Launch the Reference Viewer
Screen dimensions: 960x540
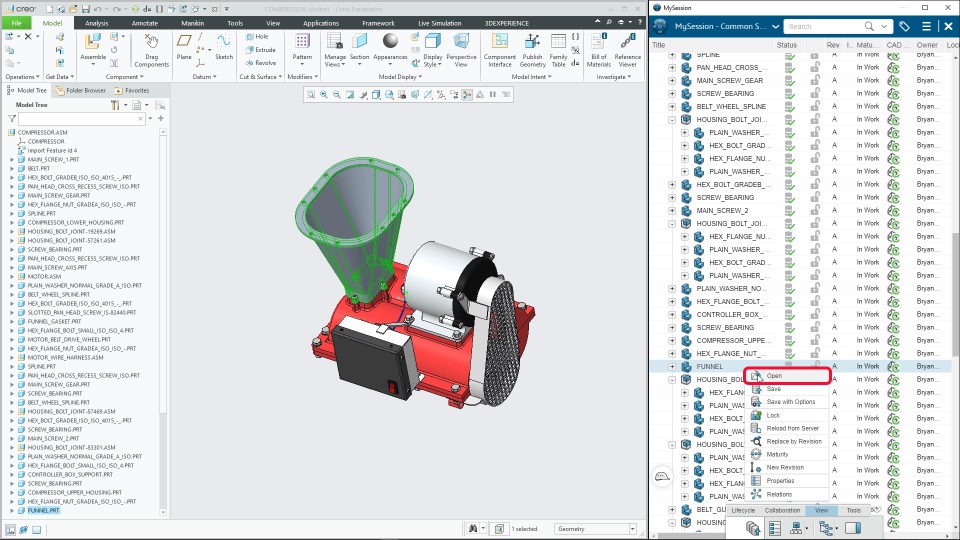[628, 50]
